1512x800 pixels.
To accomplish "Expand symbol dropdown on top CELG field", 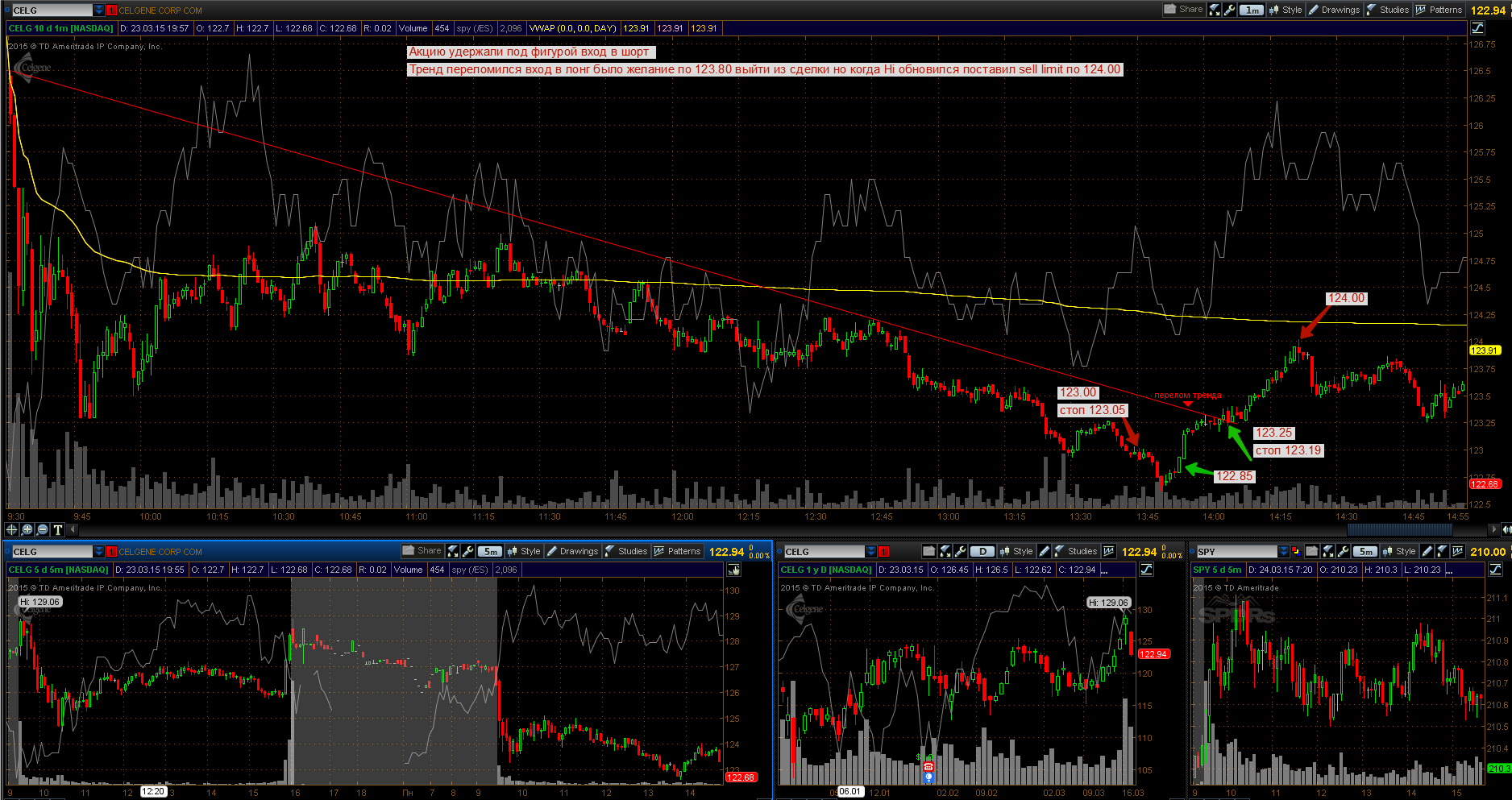I will click(99, 10).
